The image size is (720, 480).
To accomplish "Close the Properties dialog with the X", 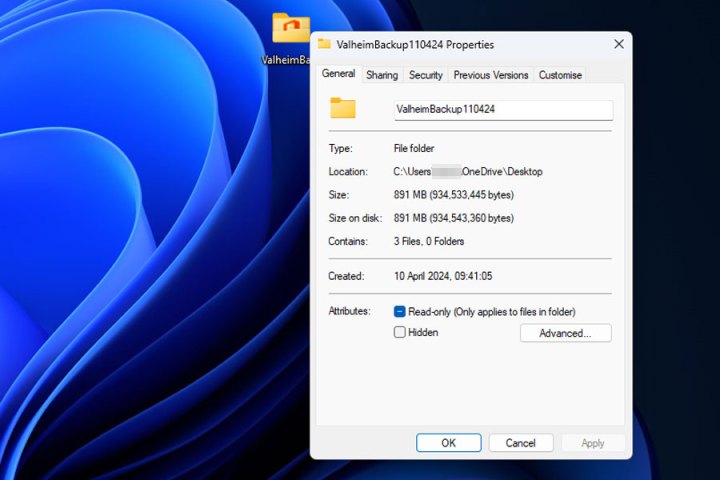I will coord(618,45).
